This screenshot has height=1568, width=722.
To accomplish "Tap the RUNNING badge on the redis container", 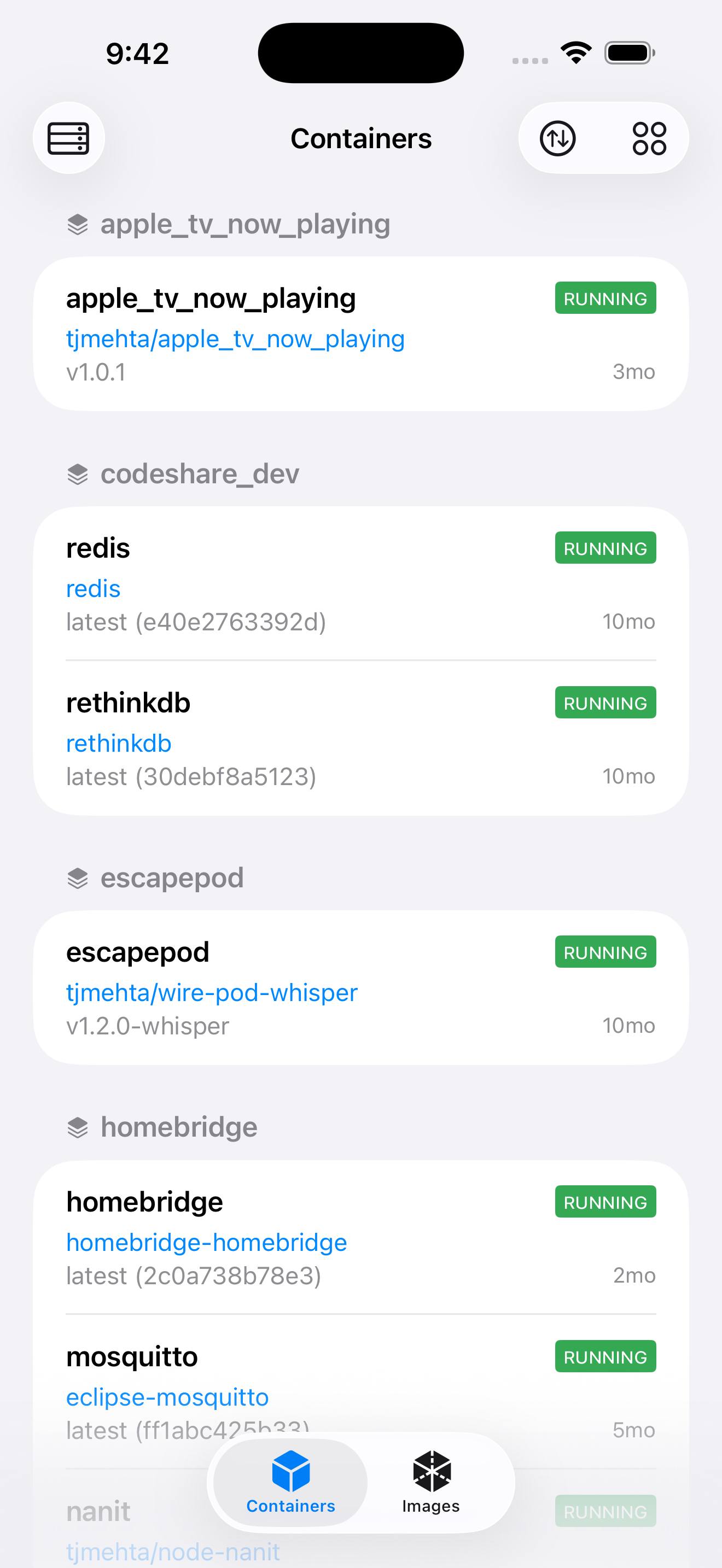I will (x=605, y=547).
